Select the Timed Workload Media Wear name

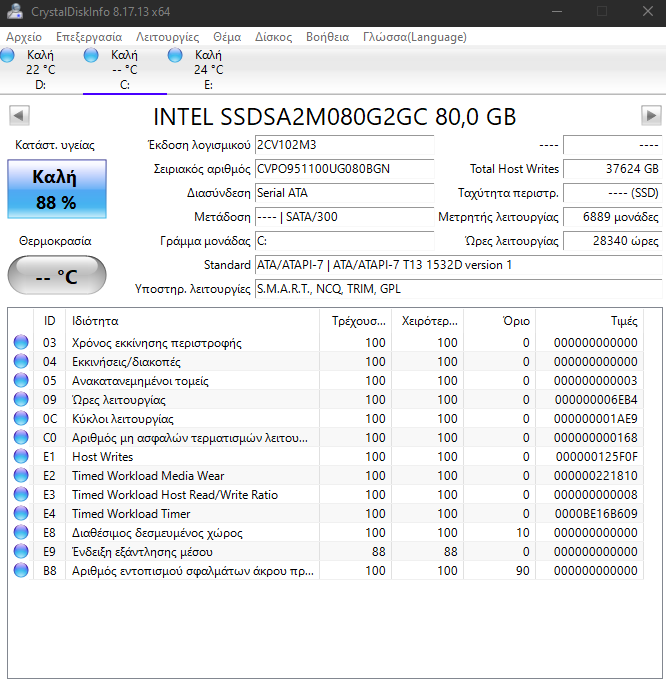148,475
